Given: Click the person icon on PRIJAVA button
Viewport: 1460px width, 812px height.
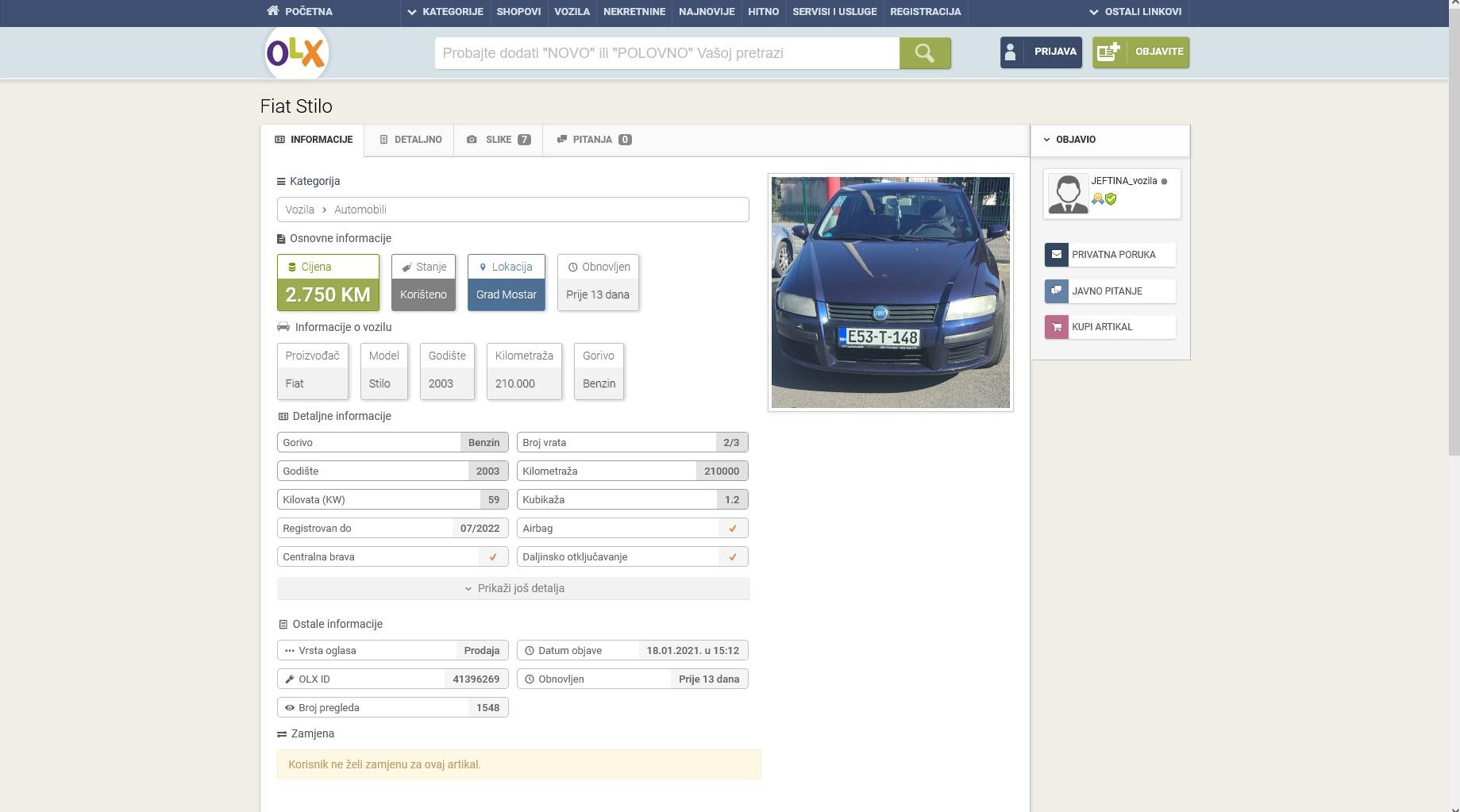Looking at the screenshot, I should [x=1011, y=52].
